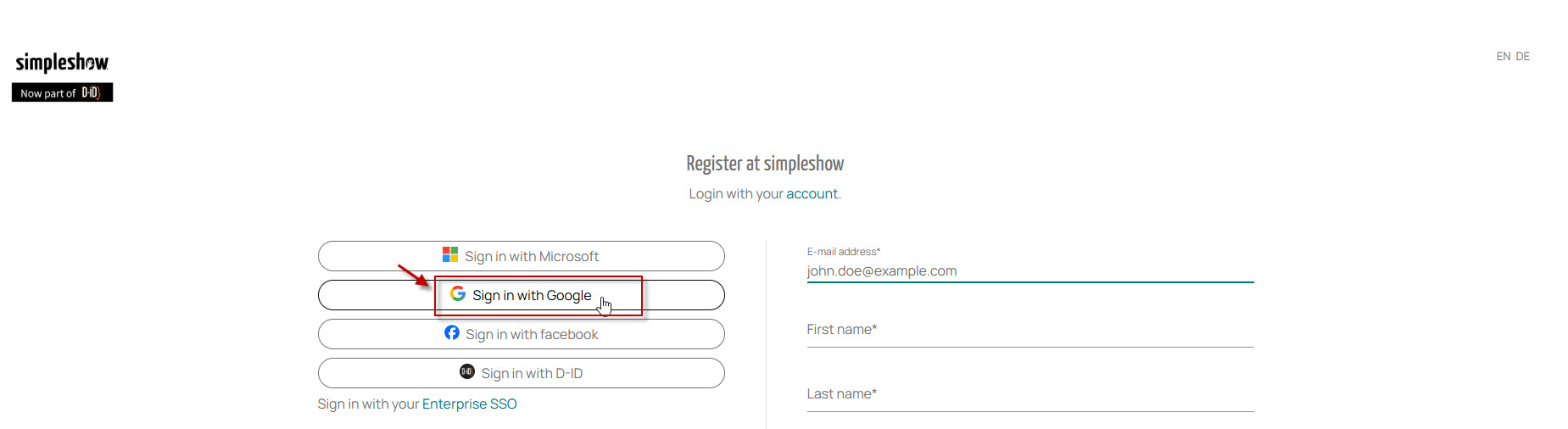Click the Google "G" logo icon
The width and height of the screenshot is (1568, 429).
(458, 293)
